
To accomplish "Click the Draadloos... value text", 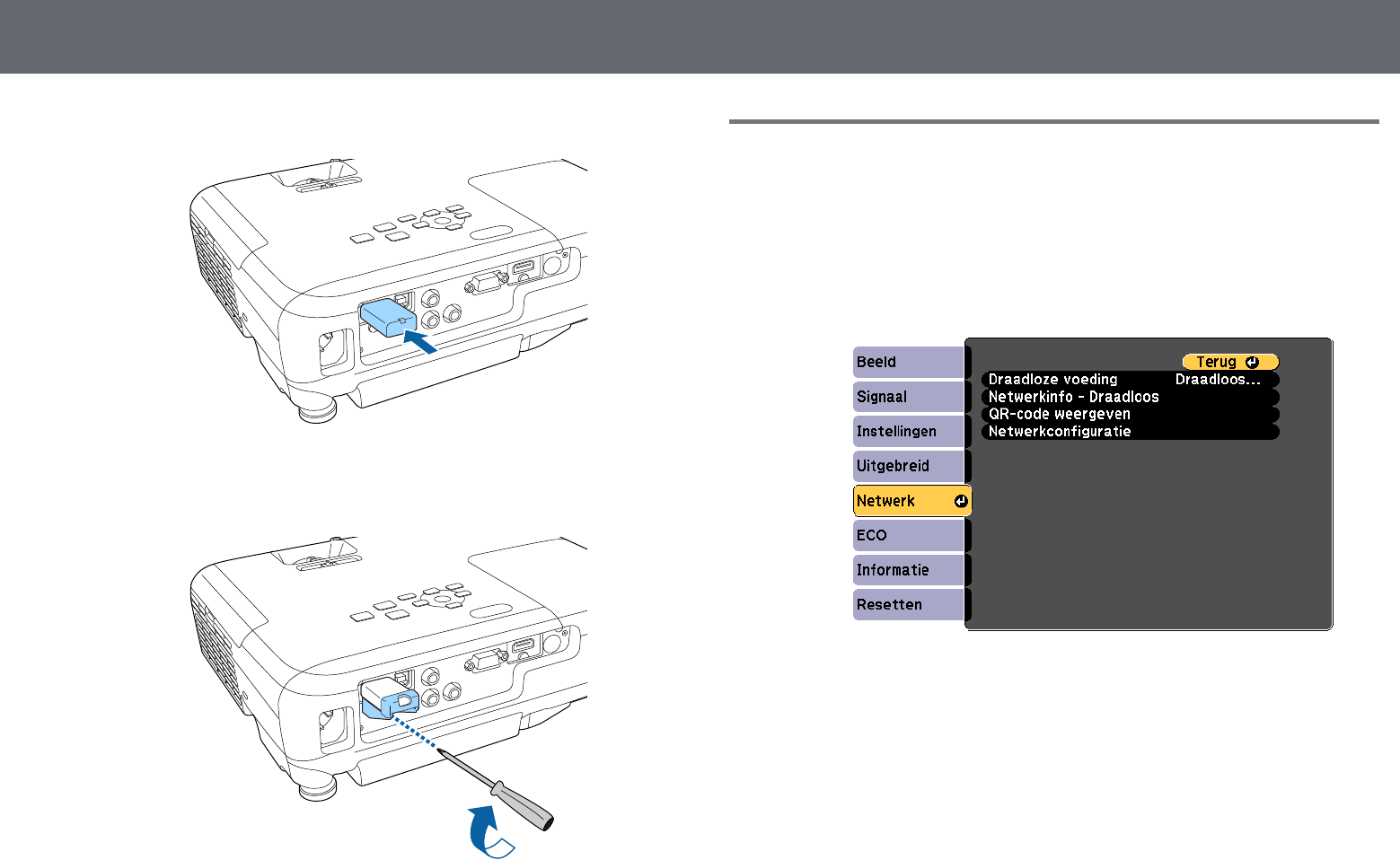I will 1218,380.
